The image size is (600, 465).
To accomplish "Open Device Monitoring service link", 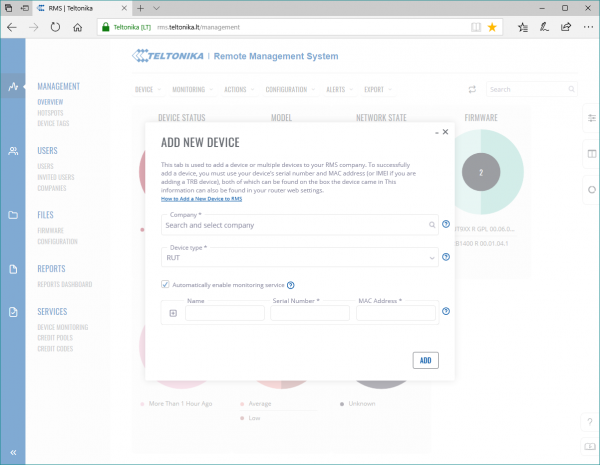I will click(63, 327).
